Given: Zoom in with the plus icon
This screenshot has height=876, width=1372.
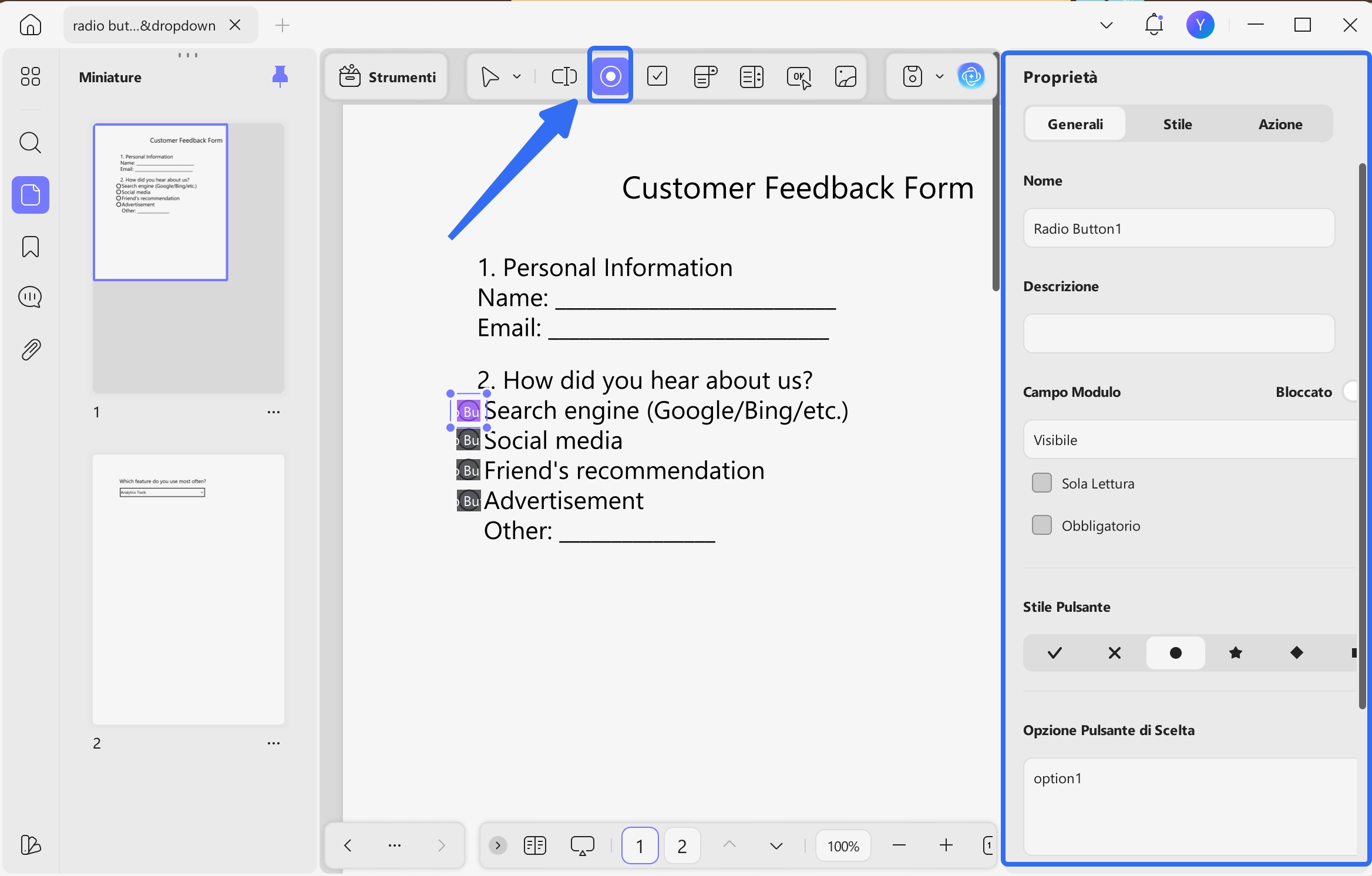Looking at the screenshot, I should click(x=946, y=845).
